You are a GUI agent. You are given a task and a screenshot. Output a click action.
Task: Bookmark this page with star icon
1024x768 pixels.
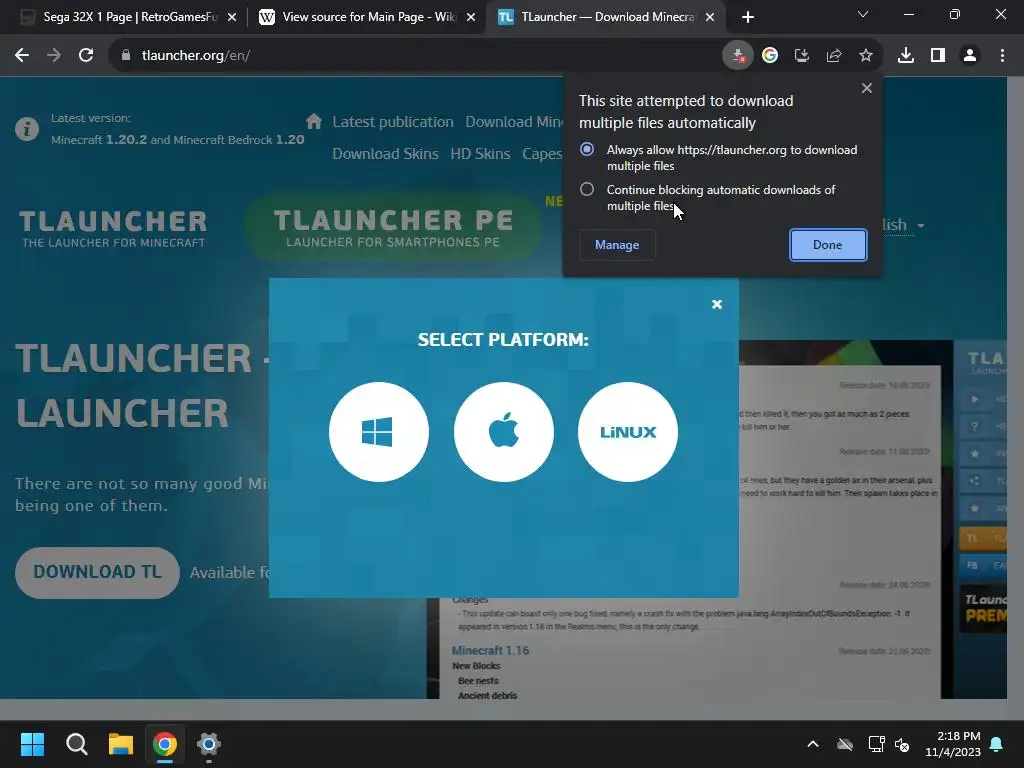coord(866,56)
